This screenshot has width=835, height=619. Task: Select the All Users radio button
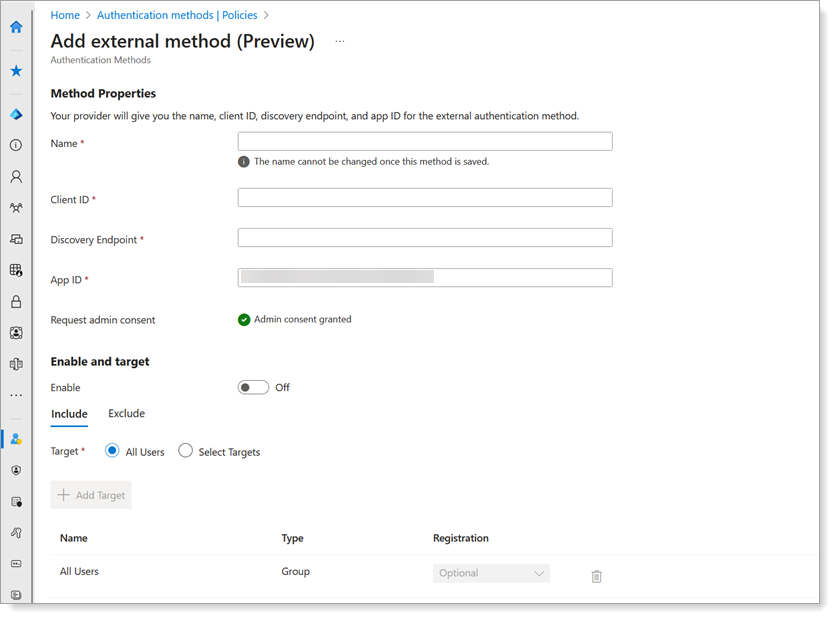pyautogui.click(x=112, y=451)
